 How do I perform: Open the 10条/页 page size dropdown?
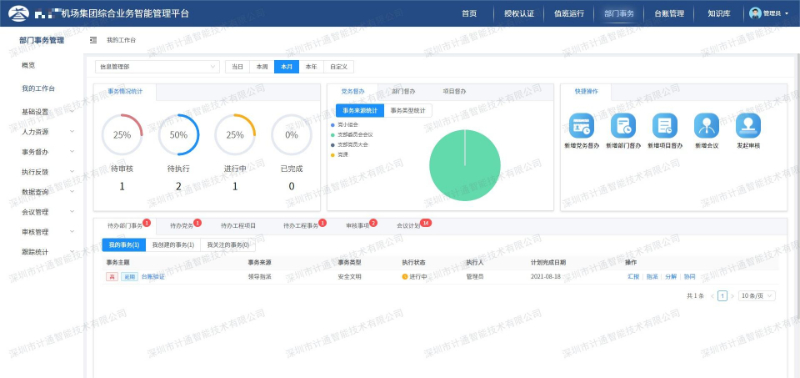pos(757,296)
